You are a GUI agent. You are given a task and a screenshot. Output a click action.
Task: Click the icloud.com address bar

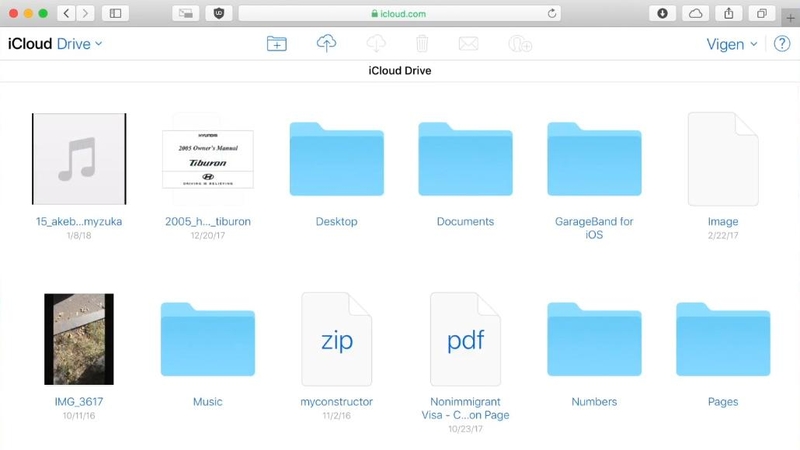(399, 14)
